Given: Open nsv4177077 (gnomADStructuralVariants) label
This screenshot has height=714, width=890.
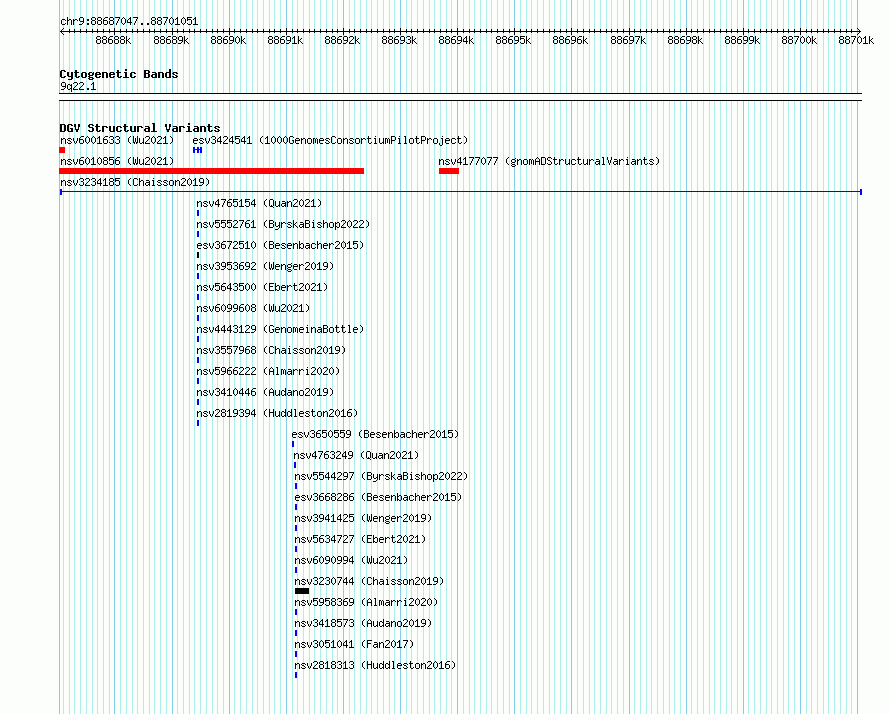Looking at the screenshot, I should coord(549,161).
